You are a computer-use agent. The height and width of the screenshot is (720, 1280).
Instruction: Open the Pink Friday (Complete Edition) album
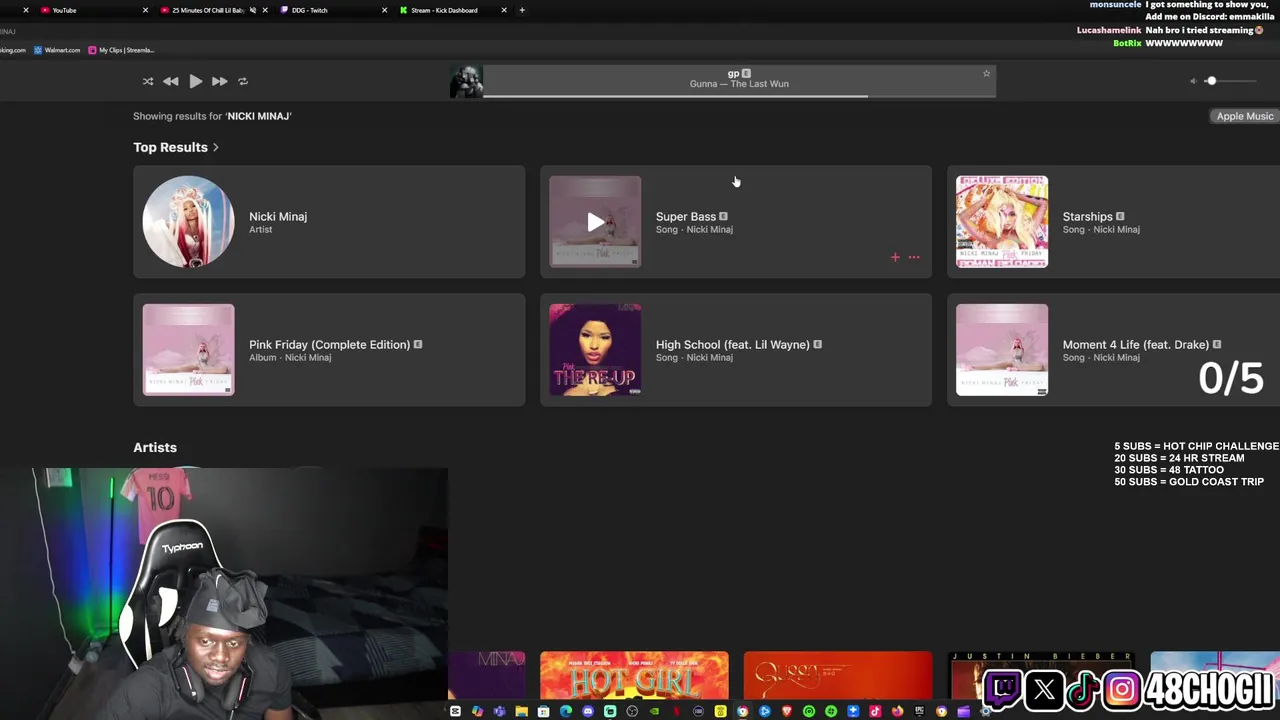coord(329,350)
